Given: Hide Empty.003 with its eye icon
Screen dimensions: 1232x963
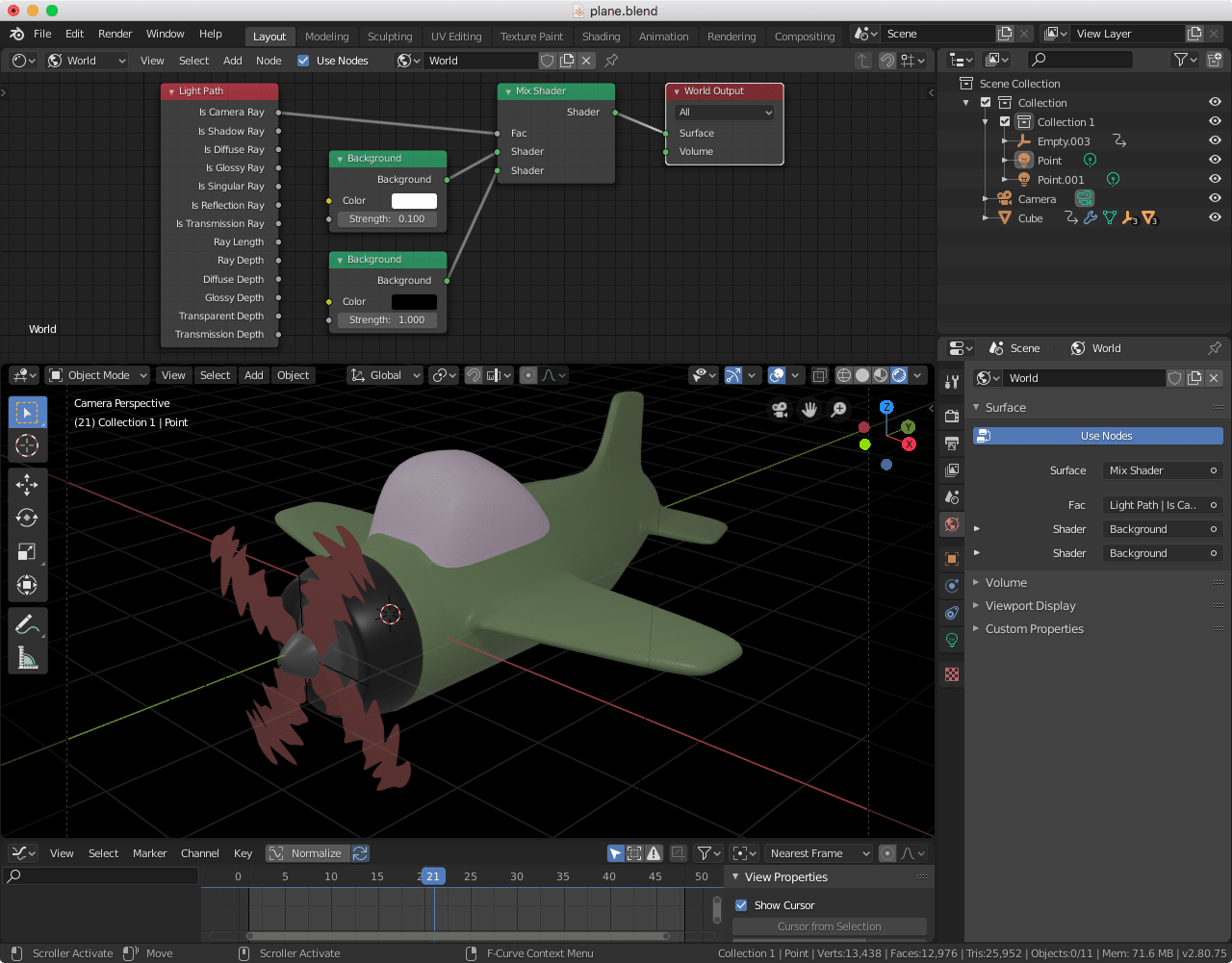Looking at the screenshot, I should coord(1215,141).
